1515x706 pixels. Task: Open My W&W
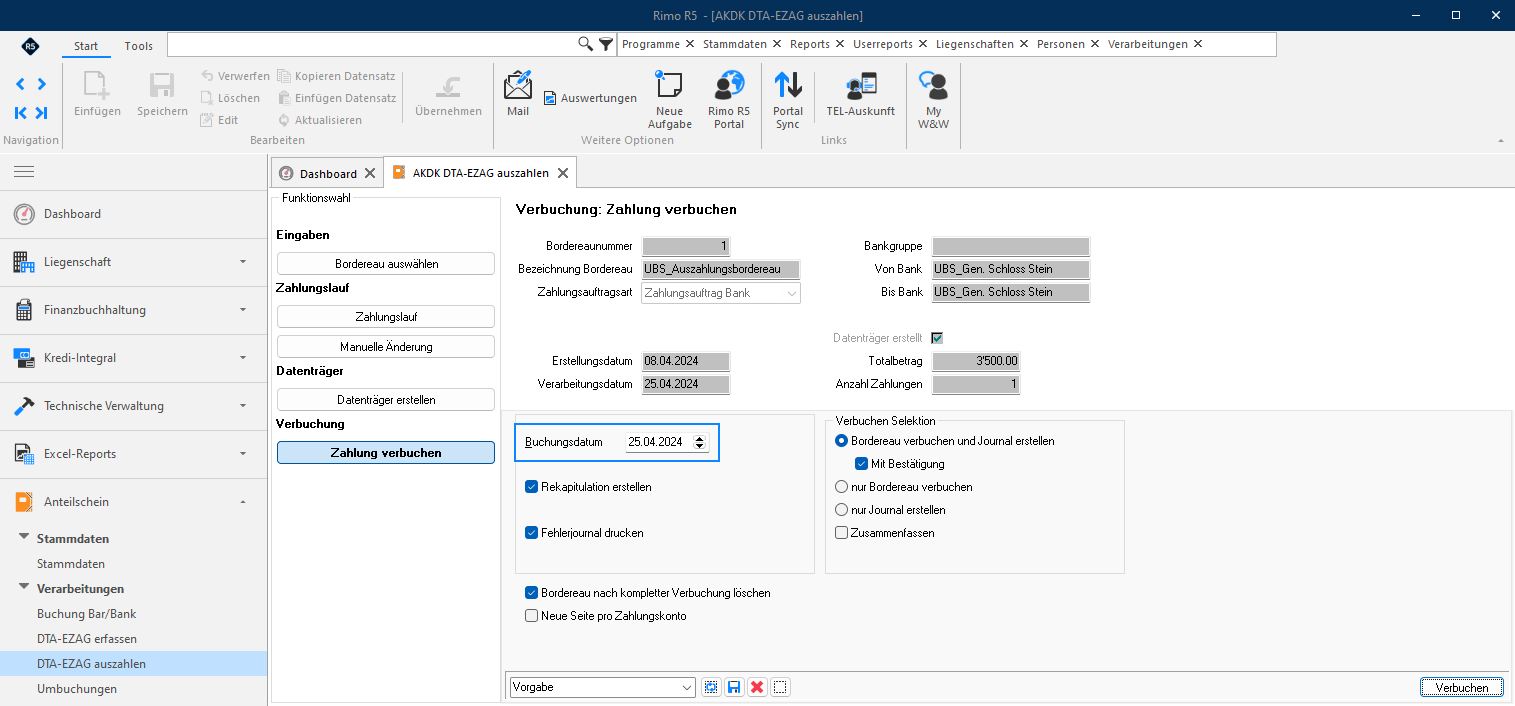point(933,100)
